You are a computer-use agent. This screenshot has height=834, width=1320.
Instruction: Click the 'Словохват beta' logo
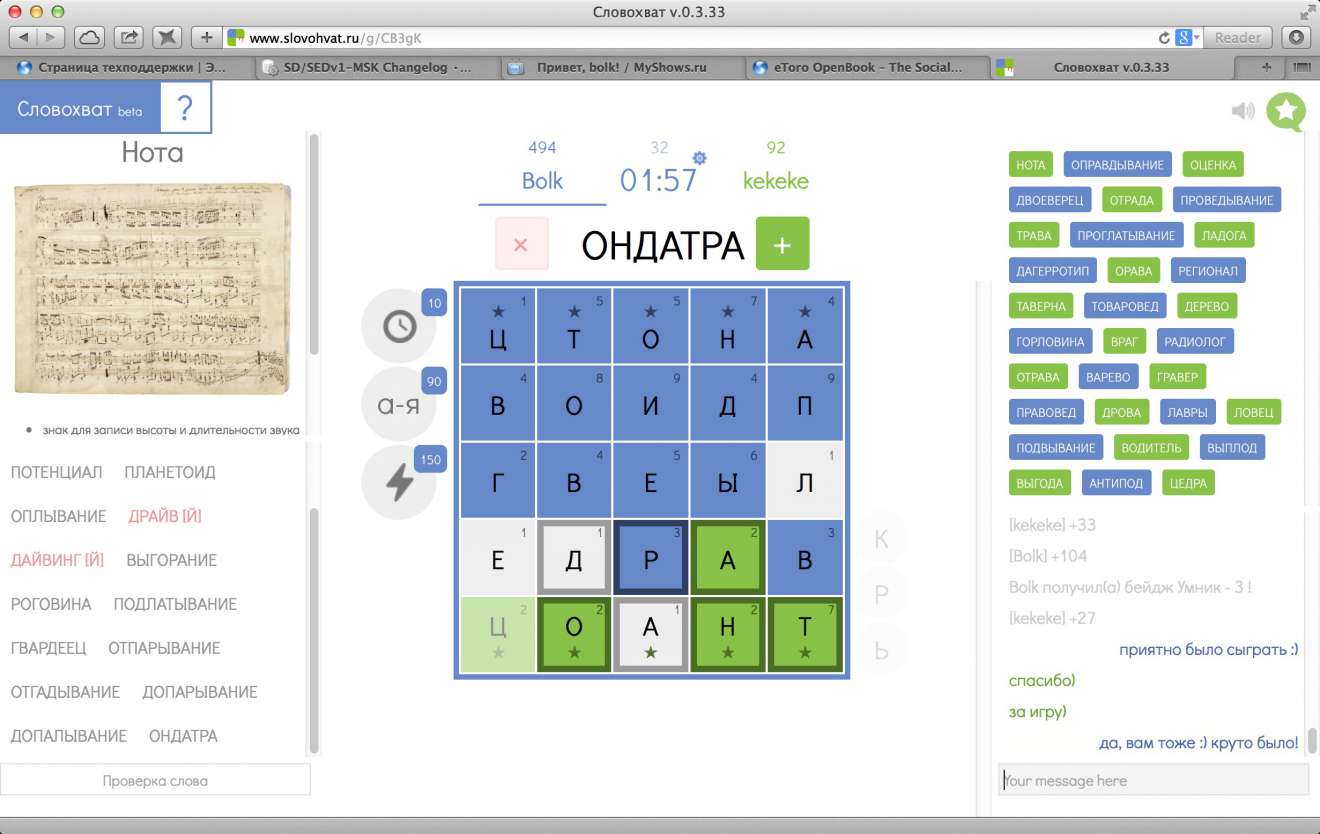pos(80,110)
